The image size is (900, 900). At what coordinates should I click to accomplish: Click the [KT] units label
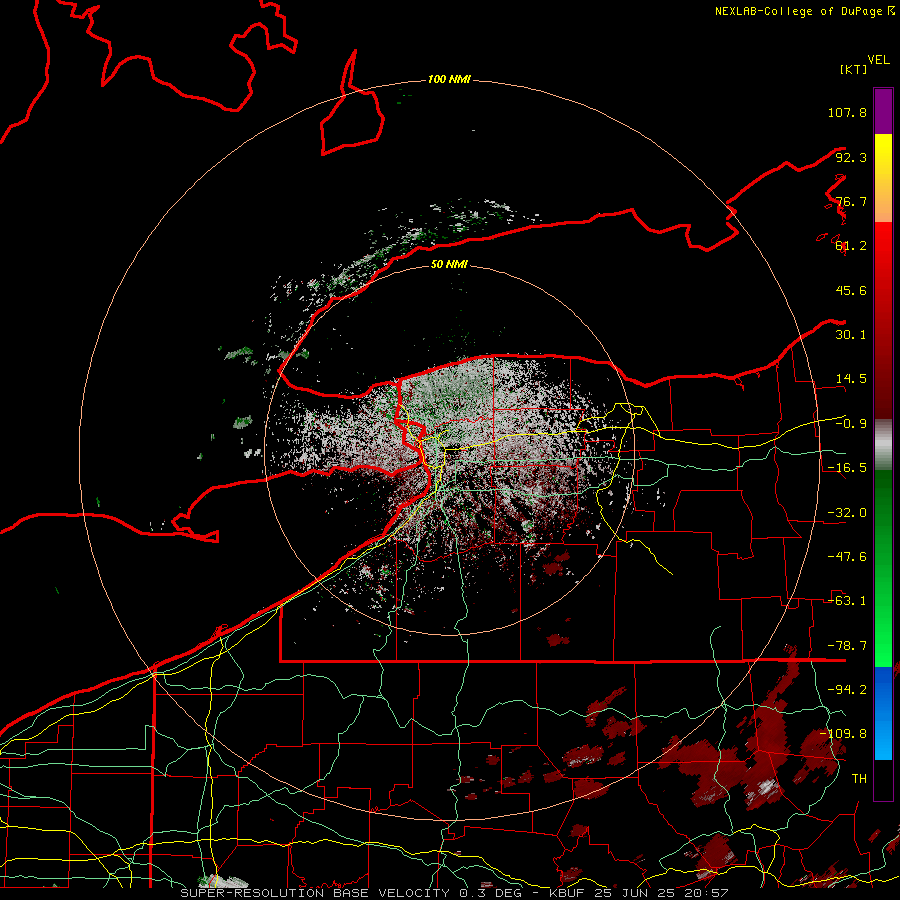tap(854, 69)
